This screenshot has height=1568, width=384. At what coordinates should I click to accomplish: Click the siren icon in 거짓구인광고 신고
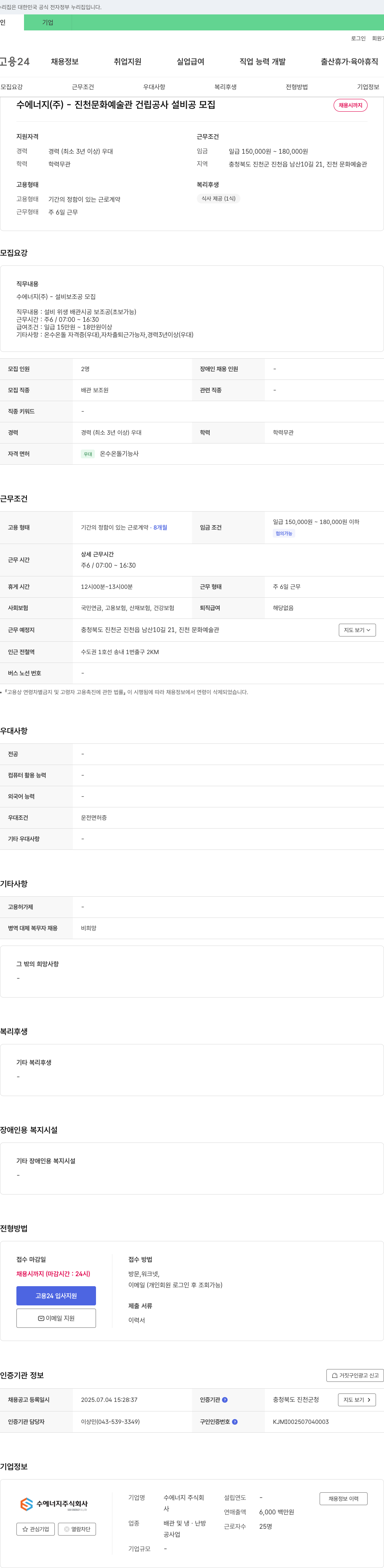(335, 1375)
